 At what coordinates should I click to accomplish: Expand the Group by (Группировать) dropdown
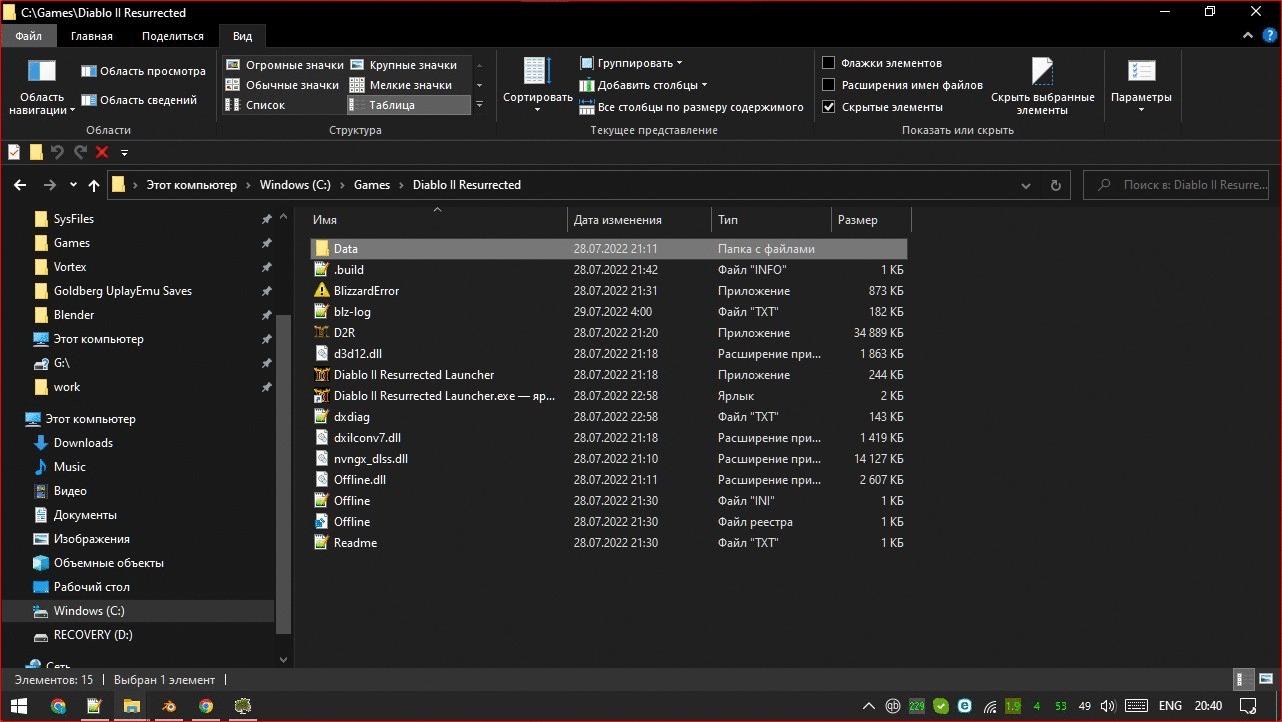pos(632,63)
